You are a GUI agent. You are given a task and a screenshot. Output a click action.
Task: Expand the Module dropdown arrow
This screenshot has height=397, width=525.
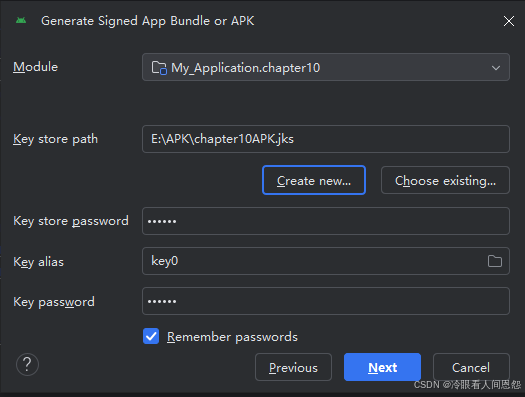point(496,68)
